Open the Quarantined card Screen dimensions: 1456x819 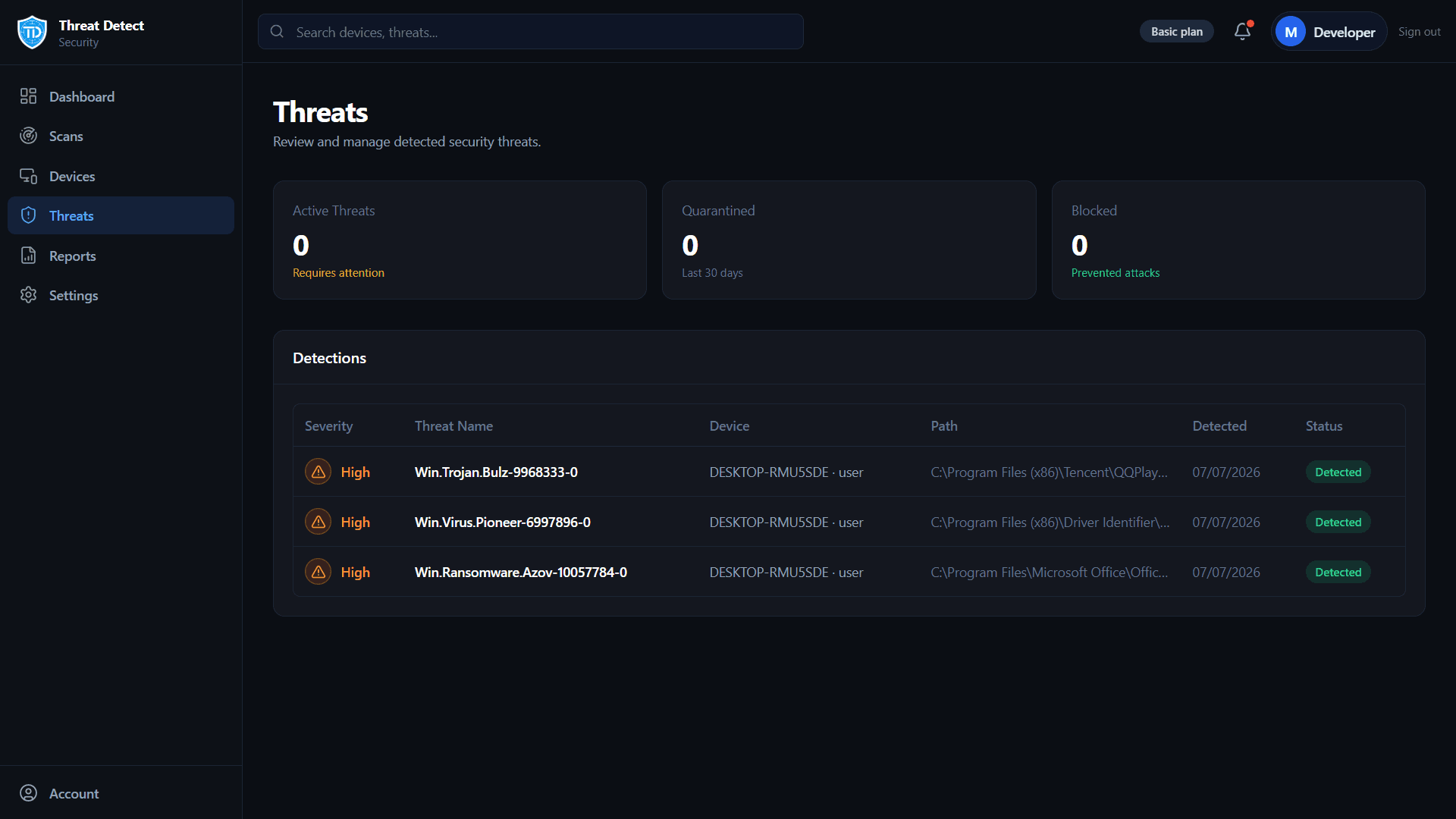[849, 240]
